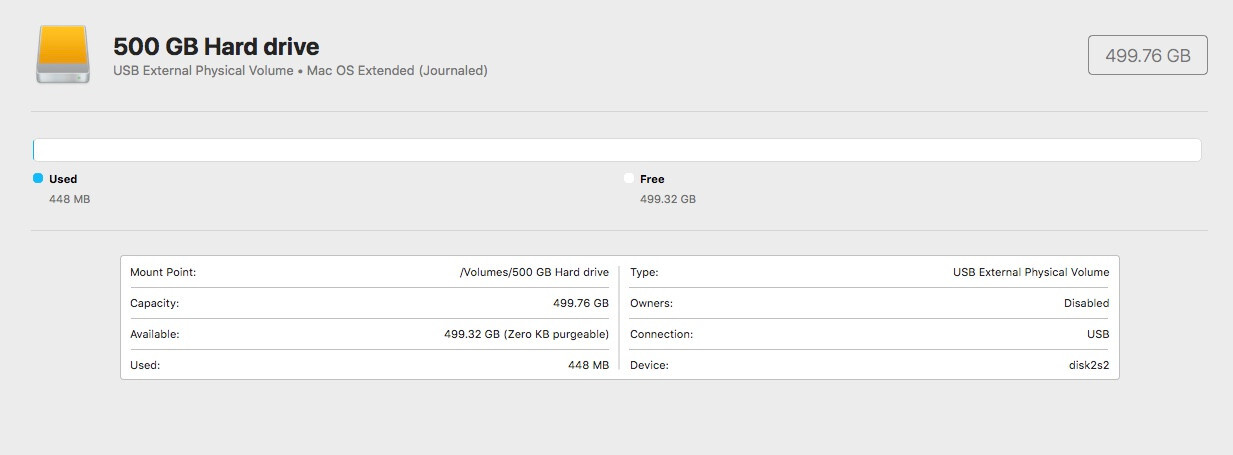Click the disk usage bar

(x=617, y=150)
